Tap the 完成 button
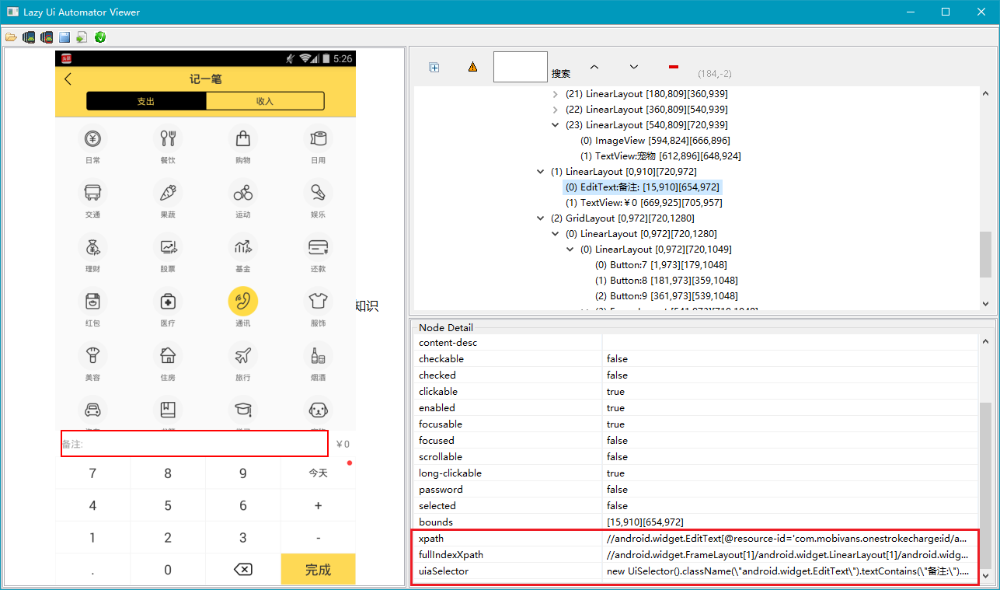This screenshot has height=590, width=1000. pyautogui.click(x=318, y=569)
